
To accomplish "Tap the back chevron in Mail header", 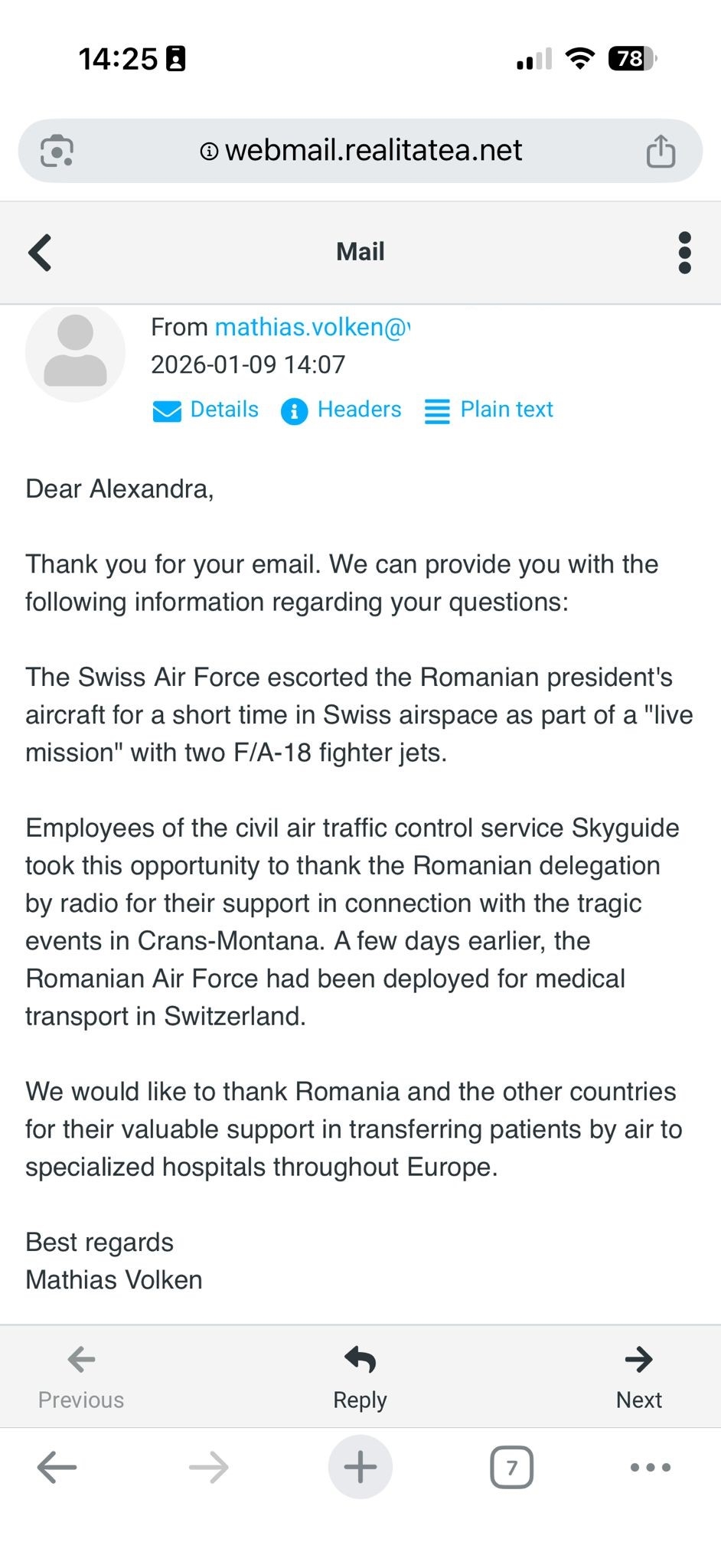I will coord(40,253).
